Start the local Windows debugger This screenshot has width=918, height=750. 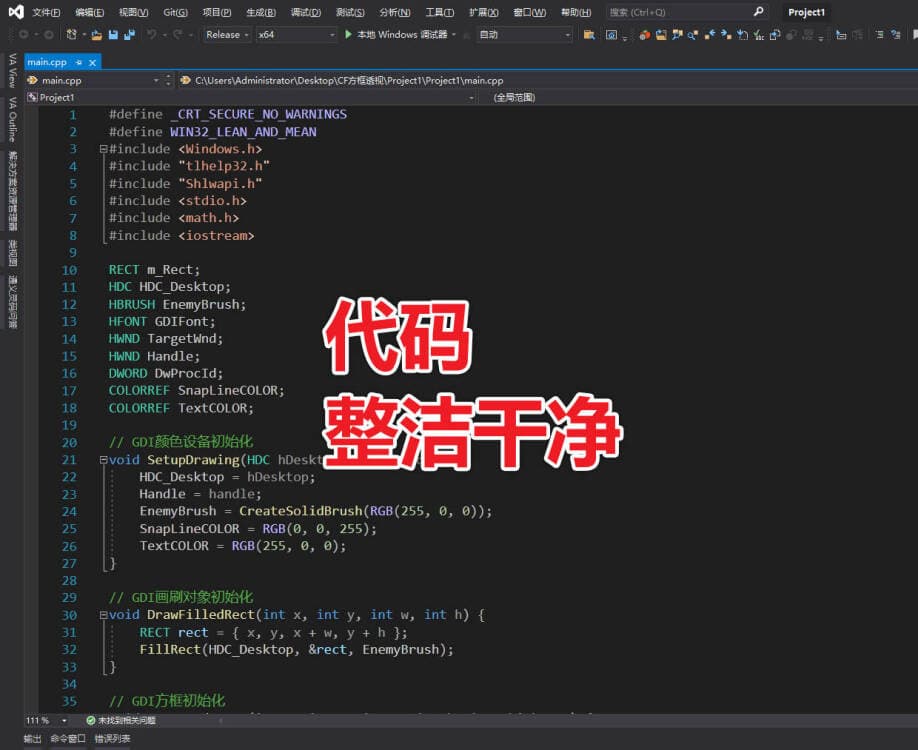pos(396,34)
